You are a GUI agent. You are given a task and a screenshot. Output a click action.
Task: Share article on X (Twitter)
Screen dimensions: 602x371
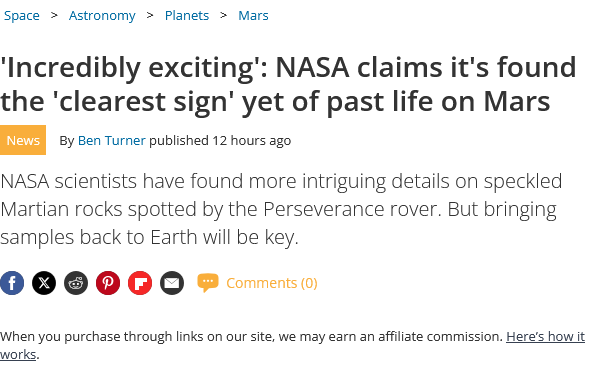44,283
